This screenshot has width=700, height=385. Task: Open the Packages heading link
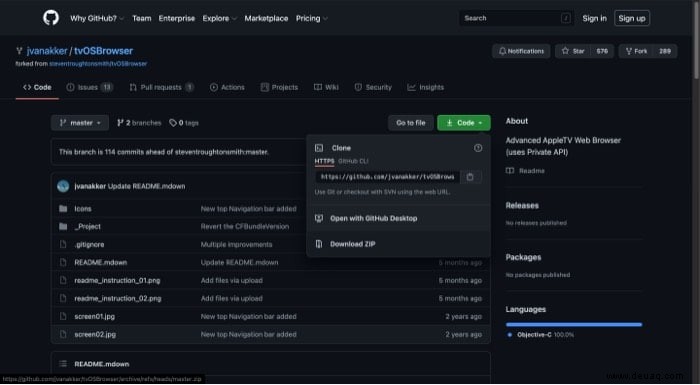pyautogui.click(x=523, y=257)
